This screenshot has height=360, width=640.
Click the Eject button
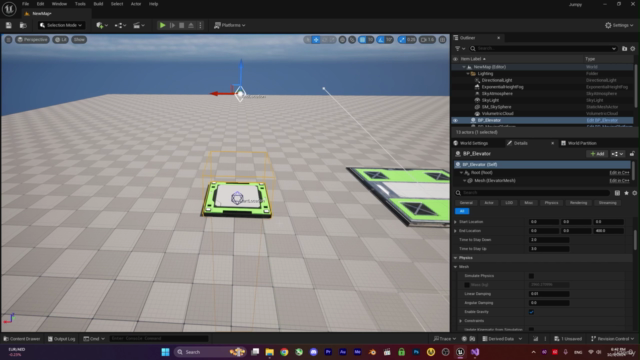pos(191,25)
